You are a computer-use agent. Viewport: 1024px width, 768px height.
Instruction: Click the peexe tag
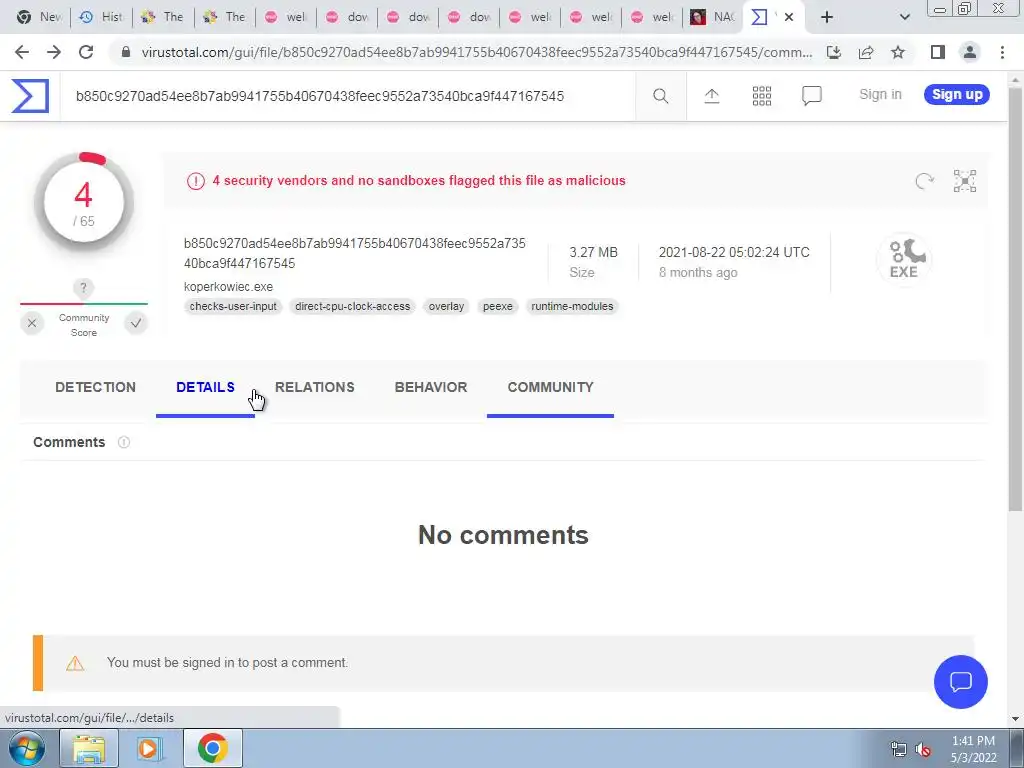click(x=498, y=306)
